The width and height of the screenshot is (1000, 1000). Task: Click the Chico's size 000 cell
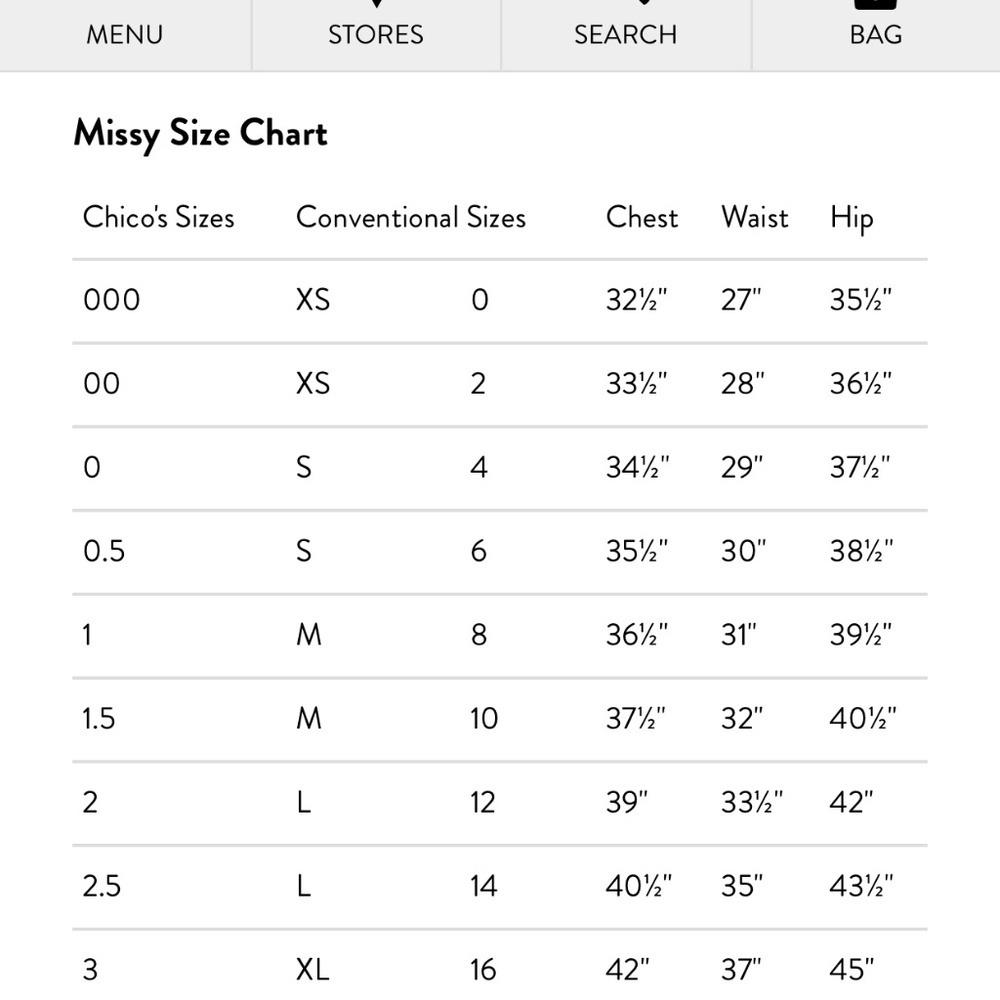click(x=111, y=300)
